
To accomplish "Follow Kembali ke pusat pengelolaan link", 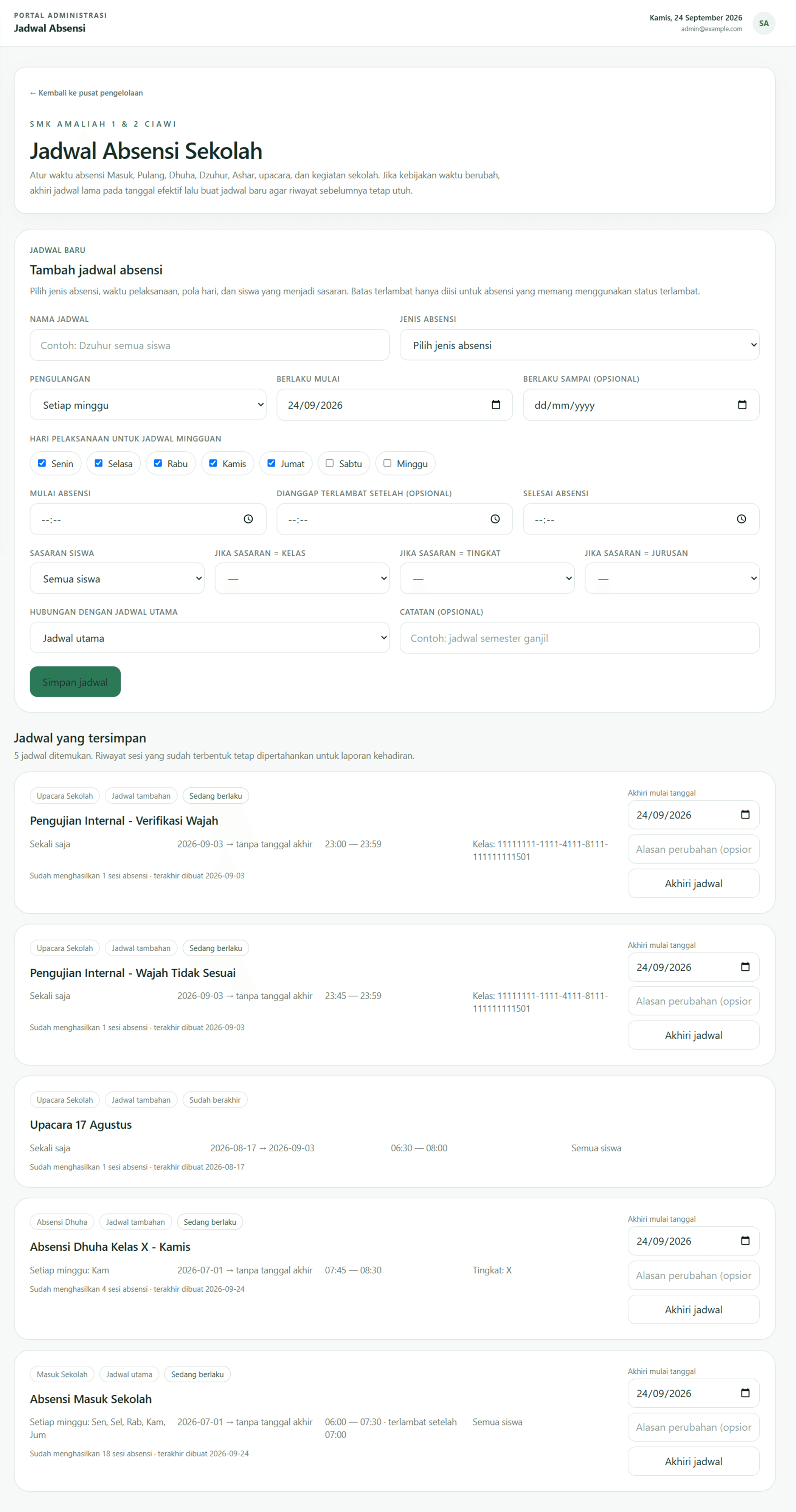I will tap(86, 93).
